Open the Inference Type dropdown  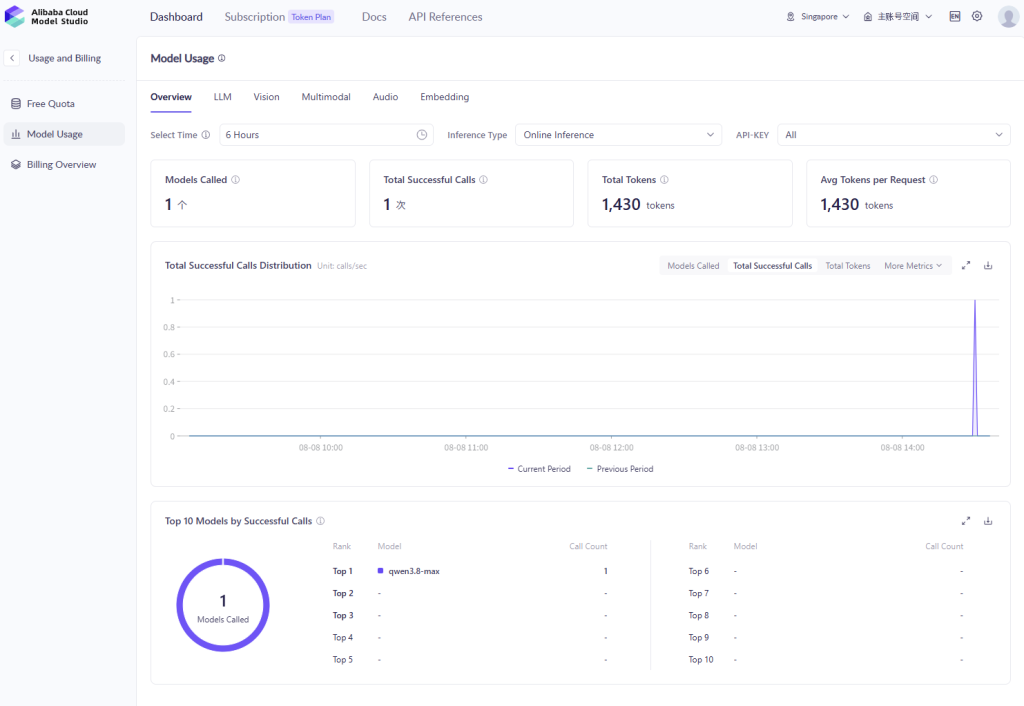pyautogui.click(x=618, y=135)
